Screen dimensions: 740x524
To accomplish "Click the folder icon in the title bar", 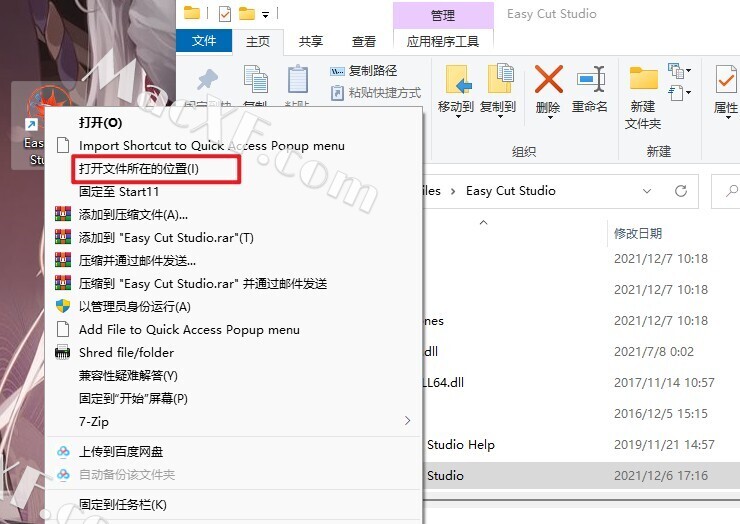I will [192, 13].
